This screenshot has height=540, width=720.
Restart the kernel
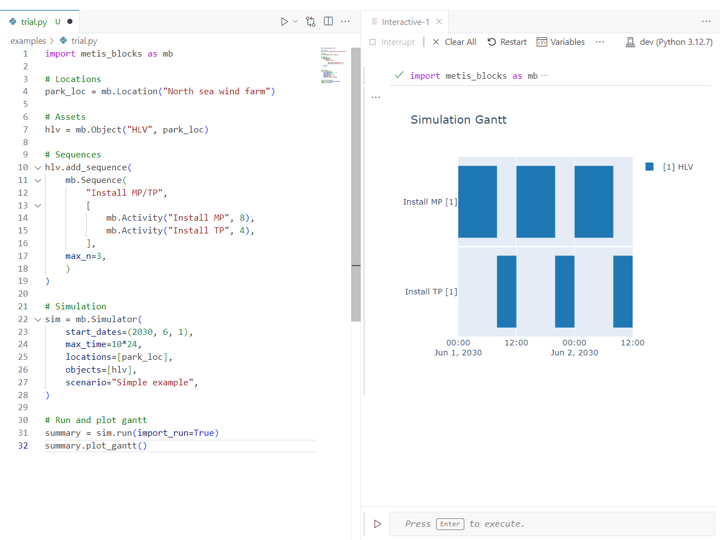click(x=507, y=42)
